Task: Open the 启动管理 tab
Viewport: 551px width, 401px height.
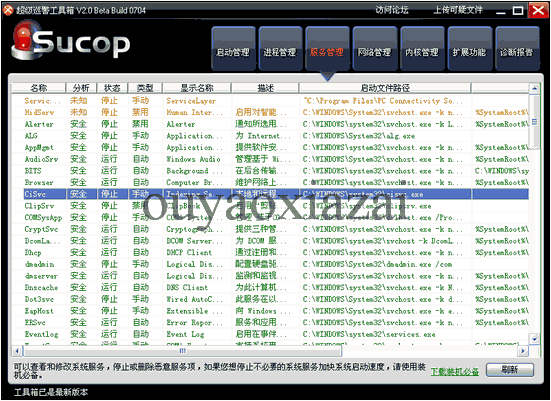Action: tap(233, 48)
